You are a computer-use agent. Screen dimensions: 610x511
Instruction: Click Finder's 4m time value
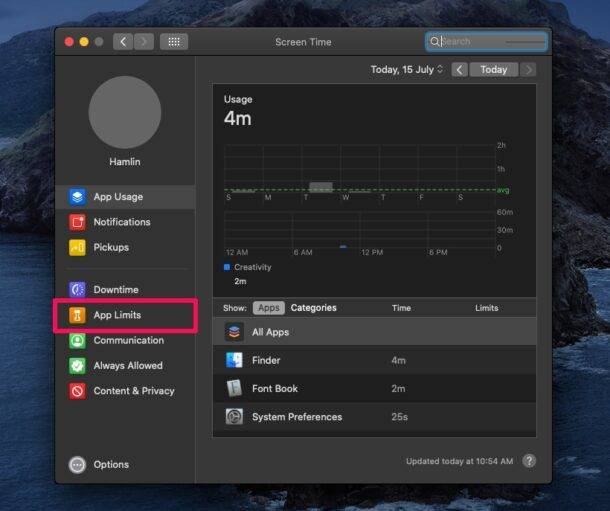click(398, 360)
